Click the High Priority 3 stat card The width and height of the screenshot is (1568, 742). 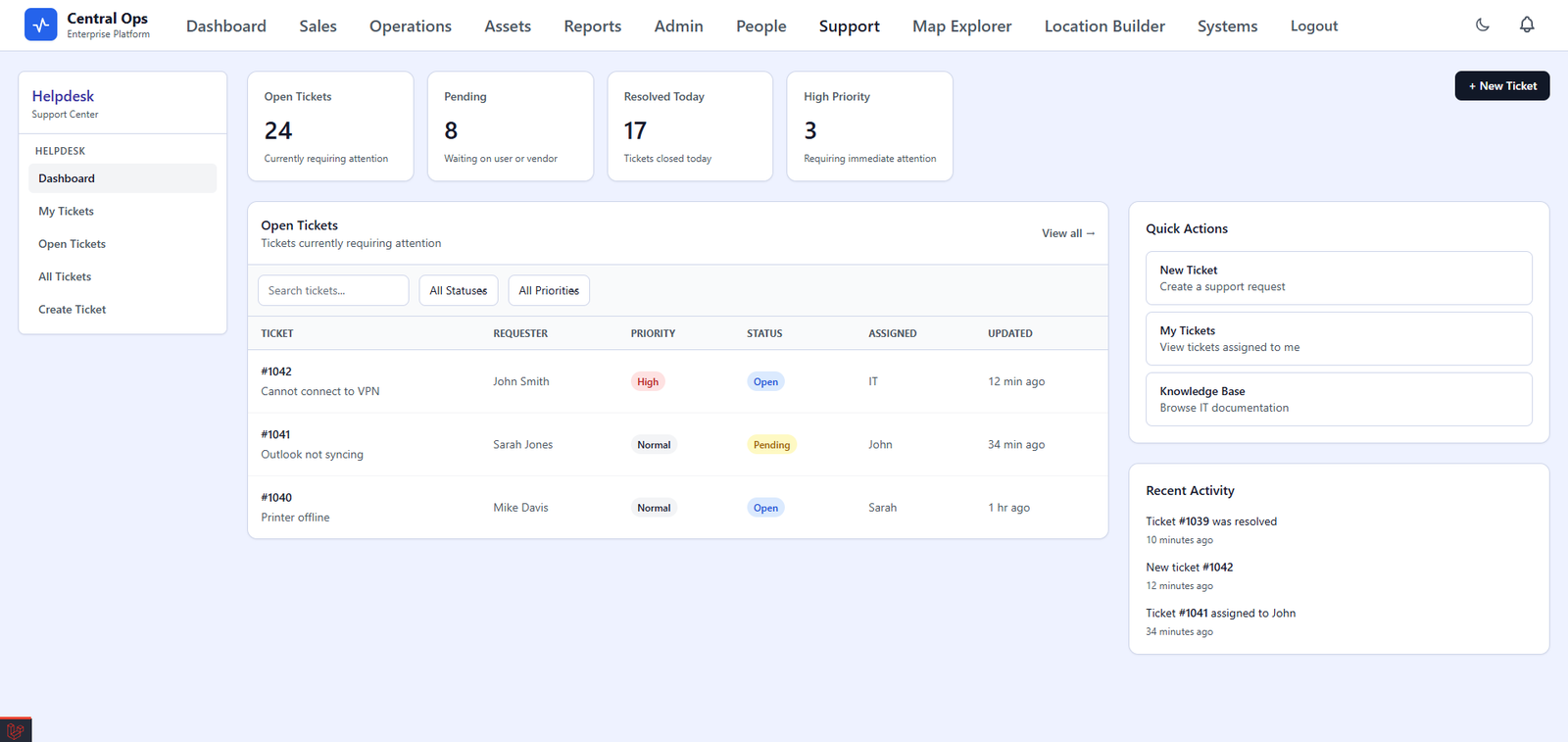[x=870, y=126]
